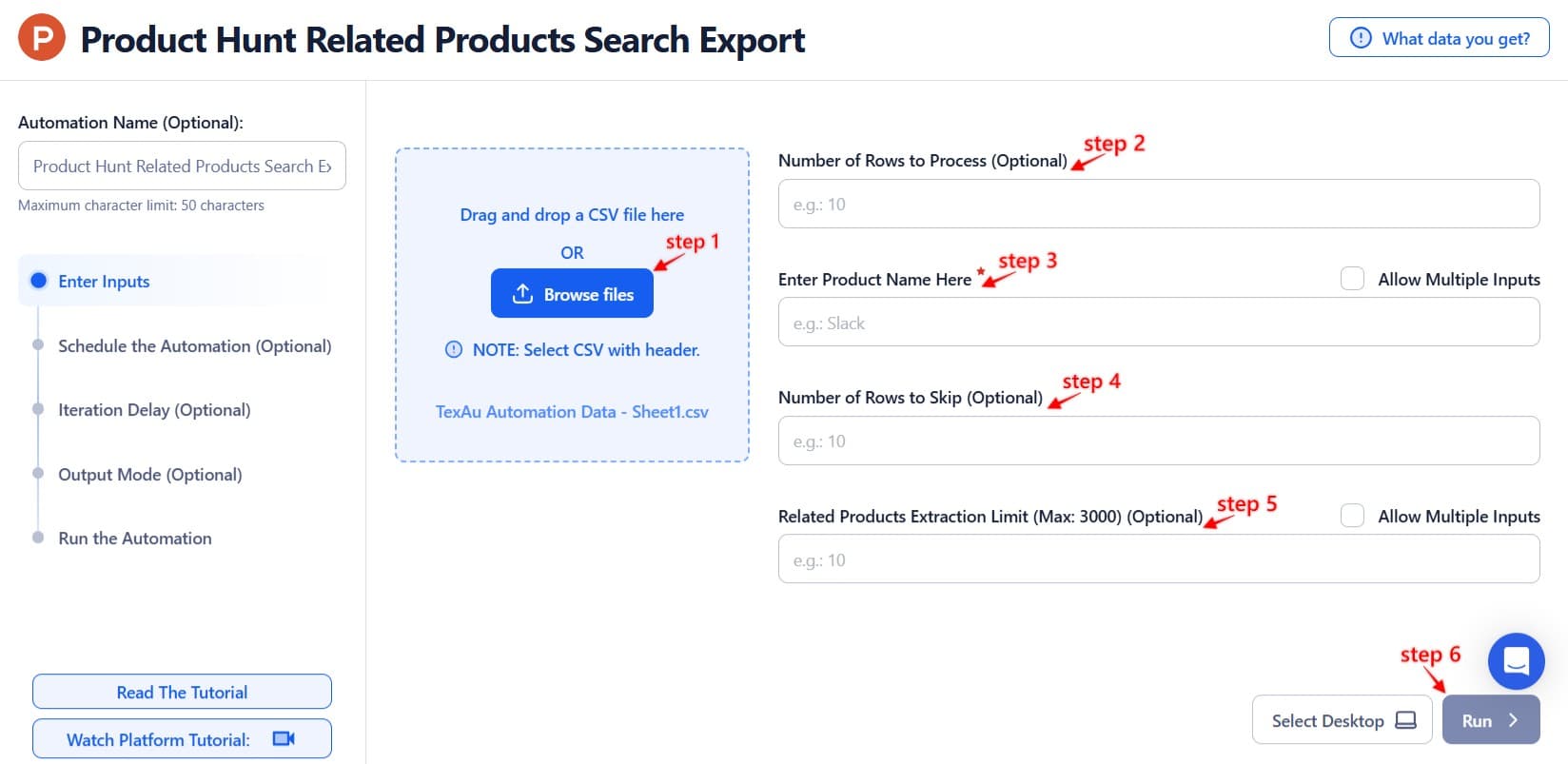Click the laptop icon in Select Desktop
This screenshot has width=1568, height=764.
click(1405, 720)
